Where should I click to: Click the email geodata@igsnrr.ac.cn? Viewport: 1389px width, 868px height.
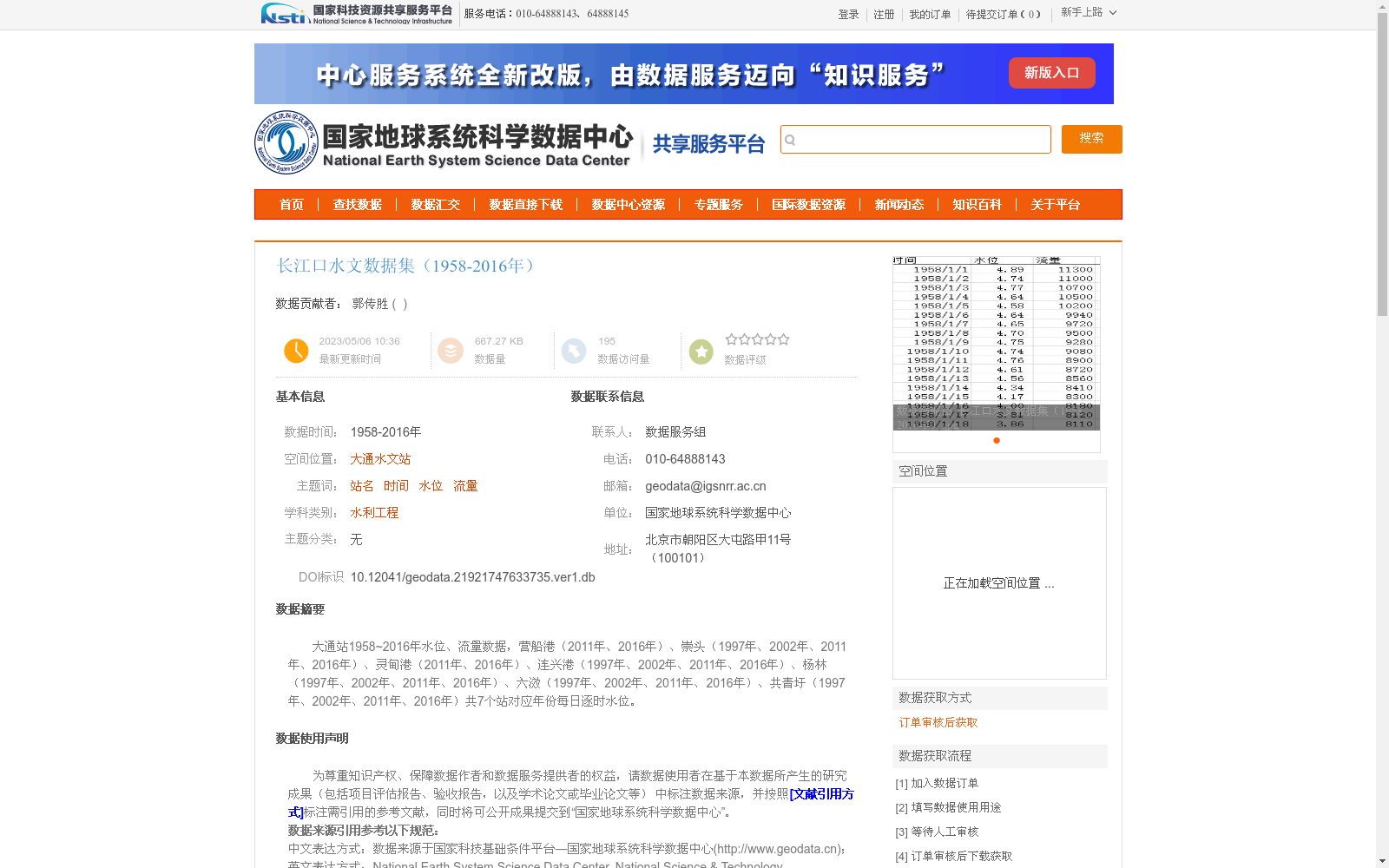tap(706, 486)
